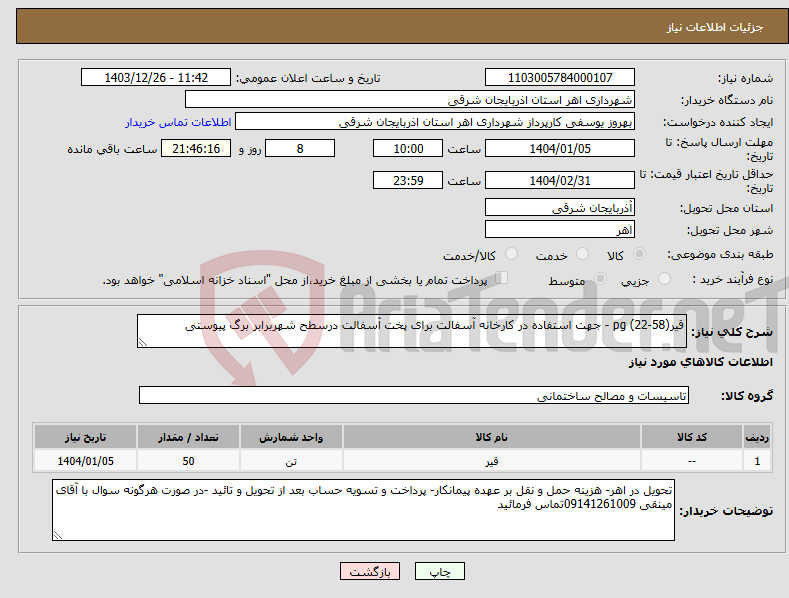Open buyer contact info link اطلاعات تماس خریدار
Screen dimensions: 789x598
pos(178,122)
